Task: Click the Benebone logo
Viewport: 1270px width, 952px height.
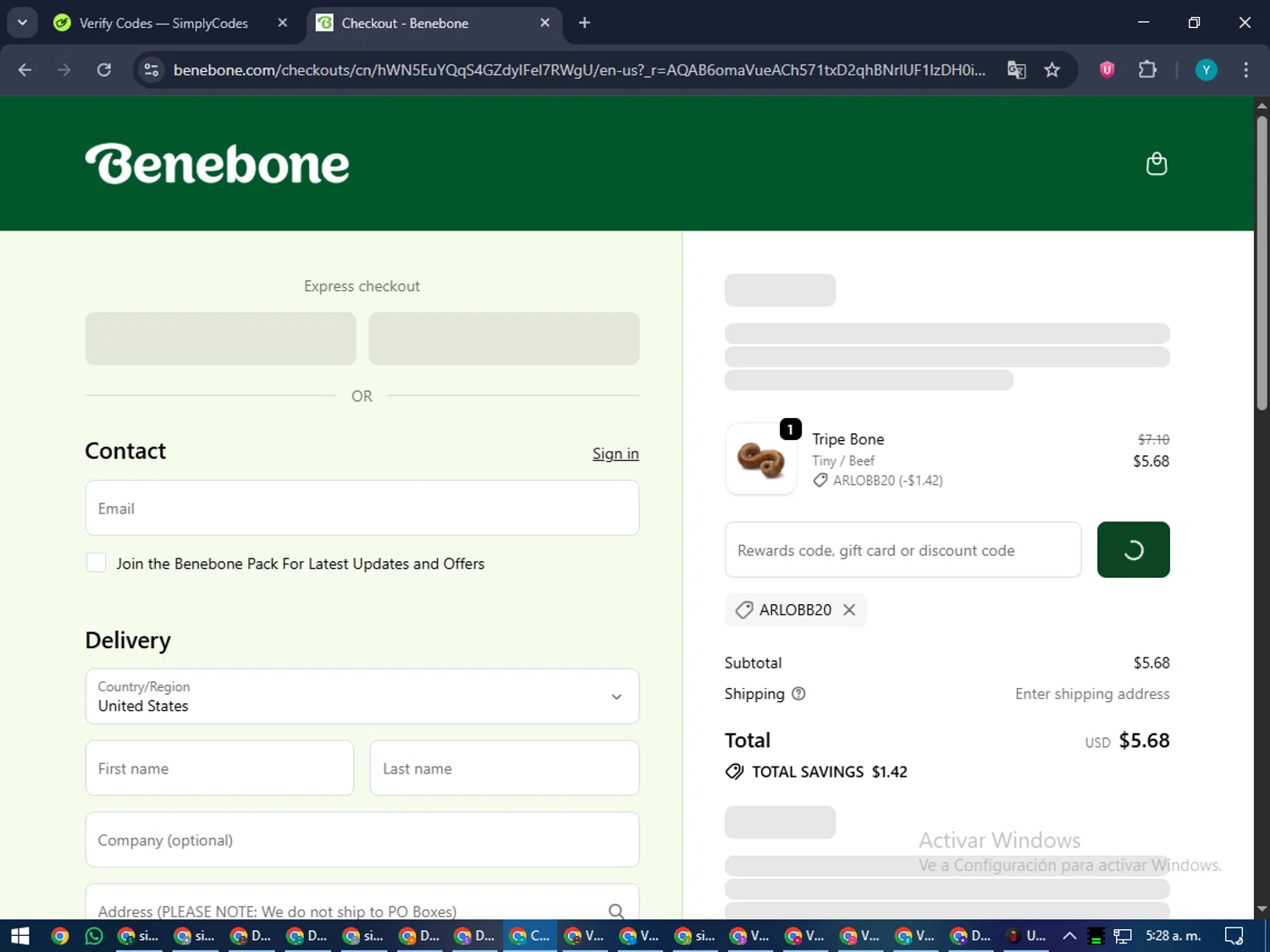Action: [x=217, y=163]
